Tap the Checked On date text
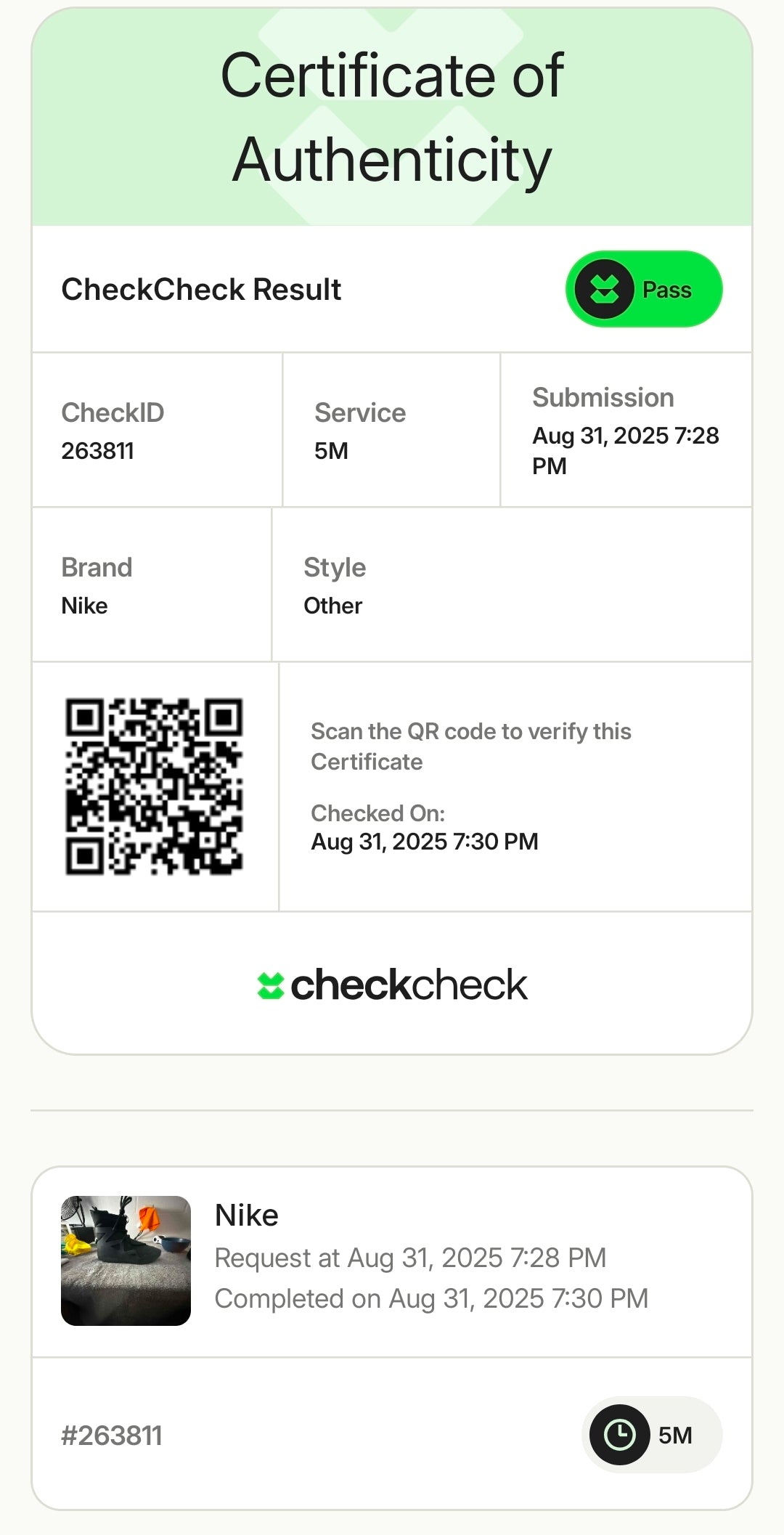This screenshot has width=784, height=1535. pyautogui.click(x=424, y=842)
